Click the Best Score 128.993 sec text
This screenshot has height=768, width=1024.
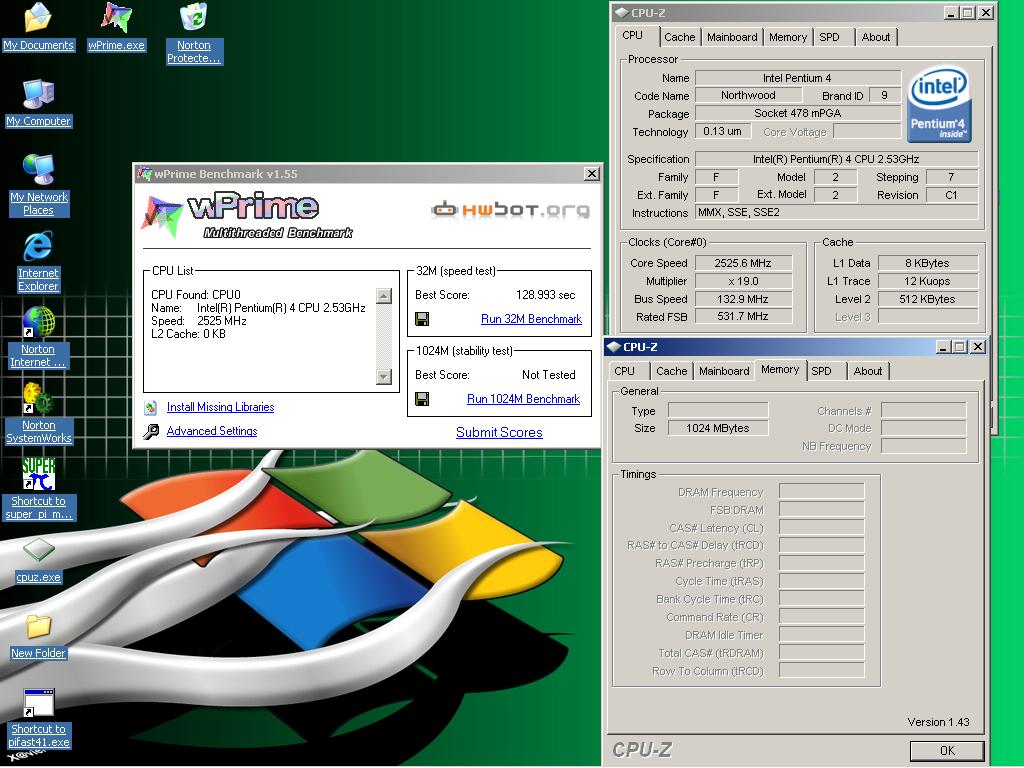click(x=545, y=295)
